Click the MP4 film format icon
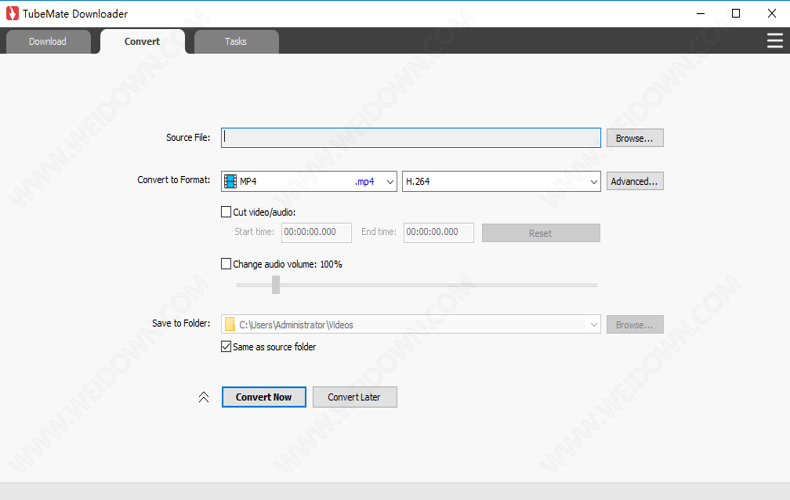 point(230,181)
